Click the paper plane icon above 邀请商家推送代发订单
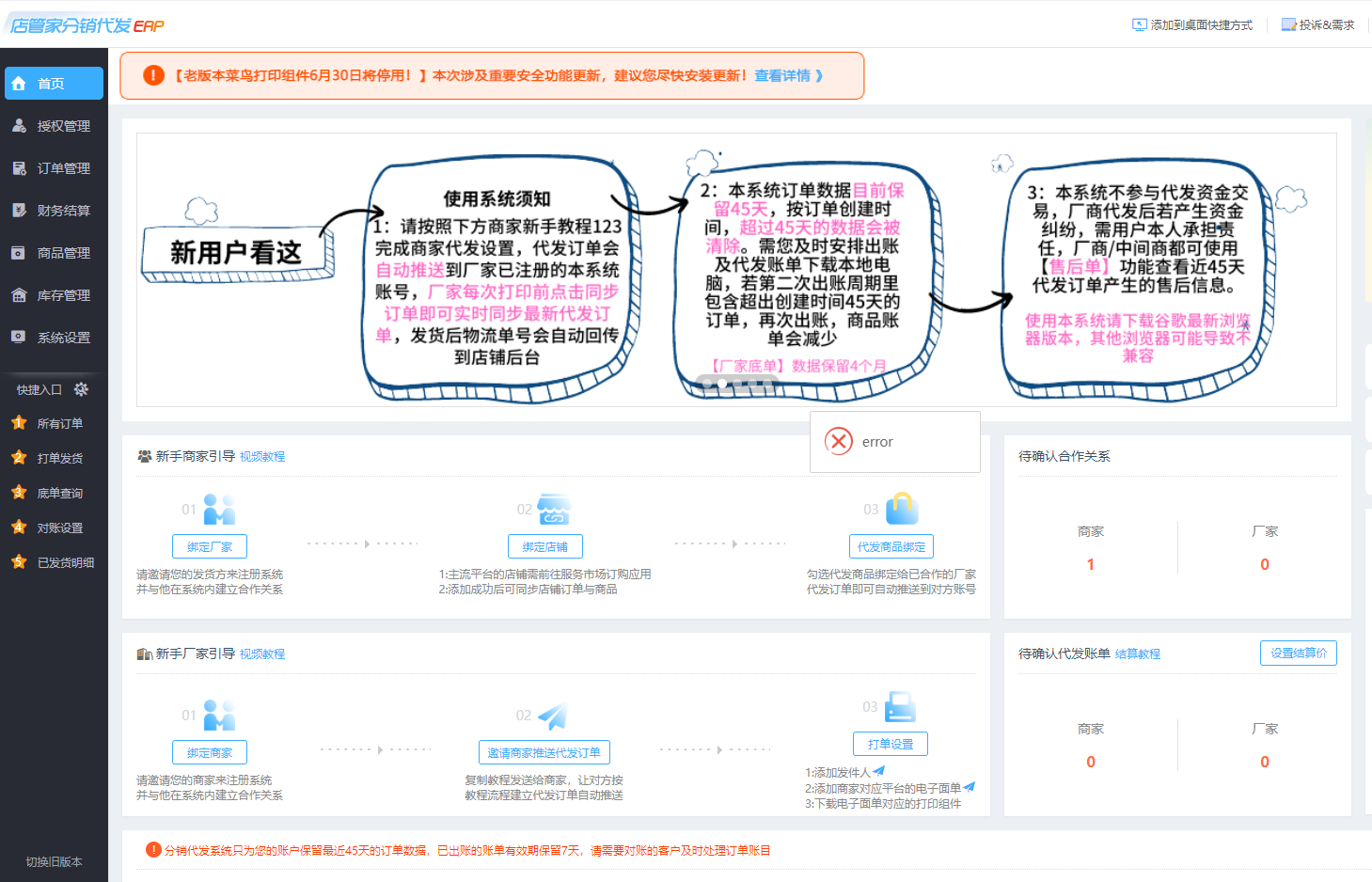Screen dimensions: 1372x882 [552, 717]
